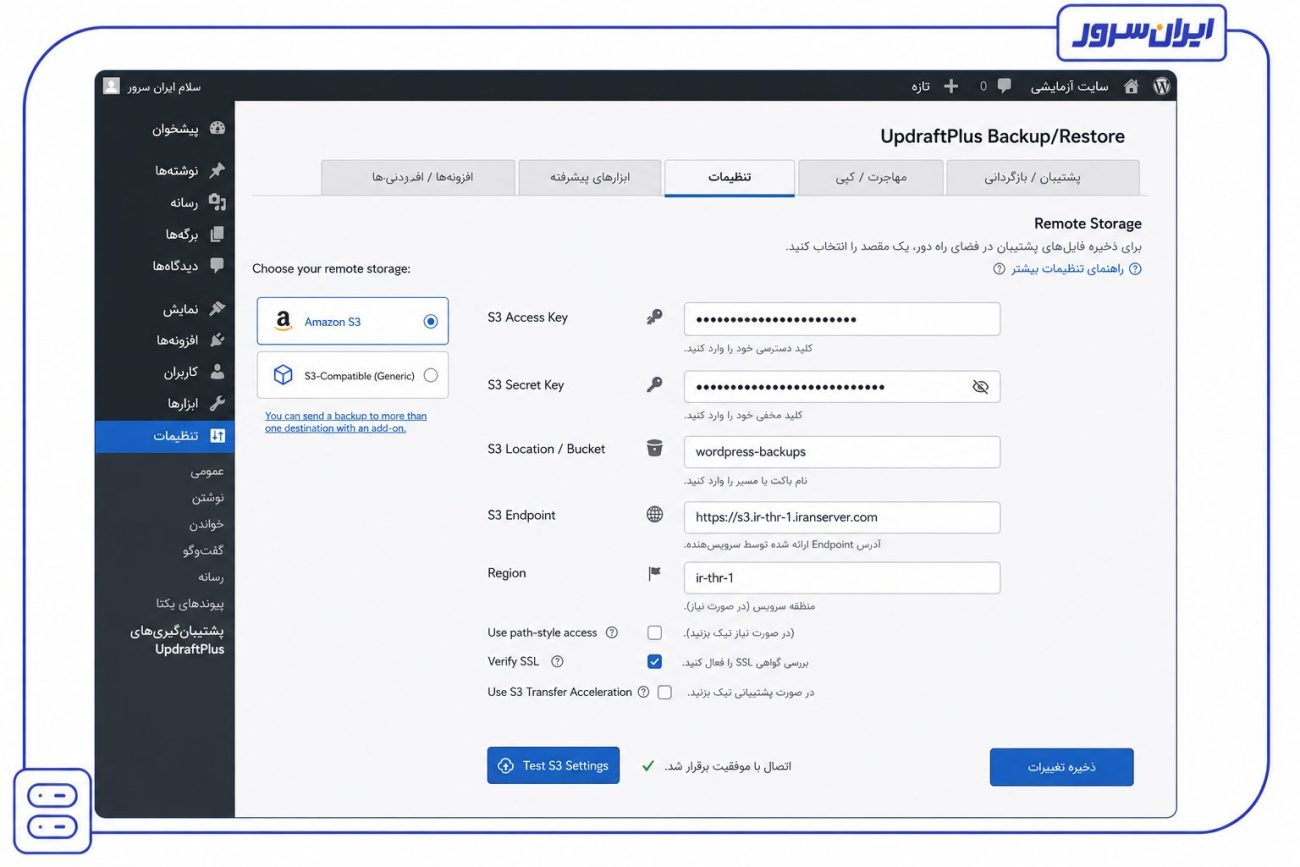Click the user avatar in admin bar
Image resolution: width=1300 pixels, height=867 pixels.
[x=112, y=86]
